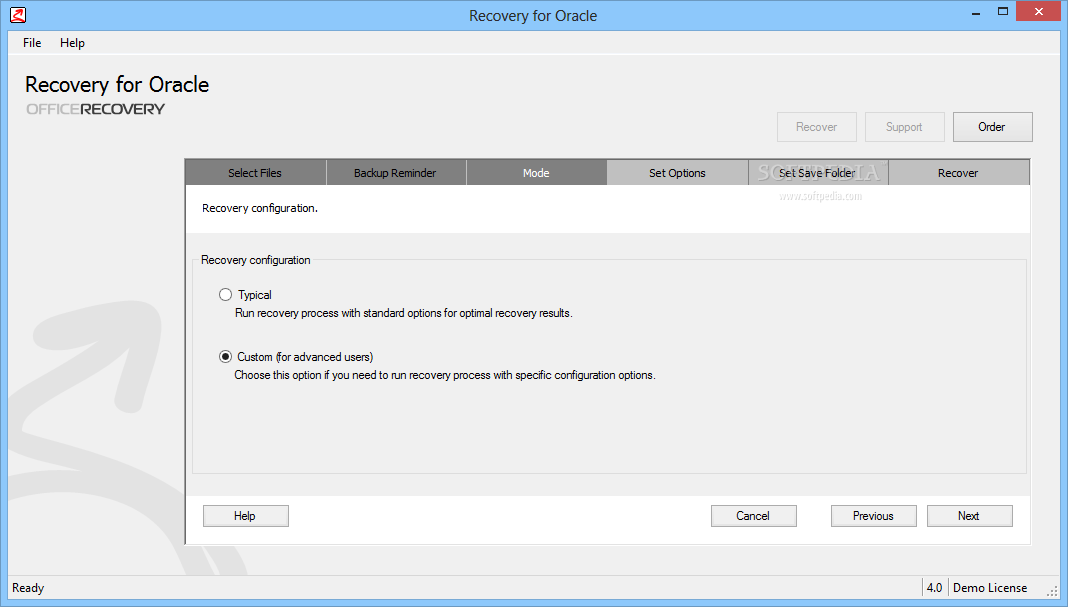Go back with the Previous button
The image size is (1068, 607).
coord(873,516)
